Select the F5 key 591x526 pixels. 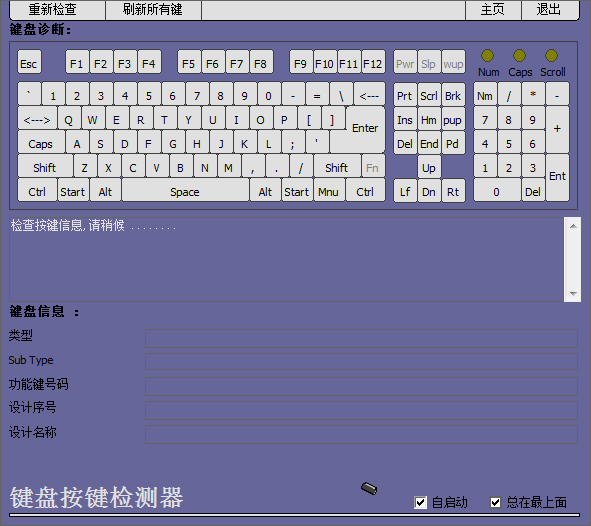[x=189, y=62]
